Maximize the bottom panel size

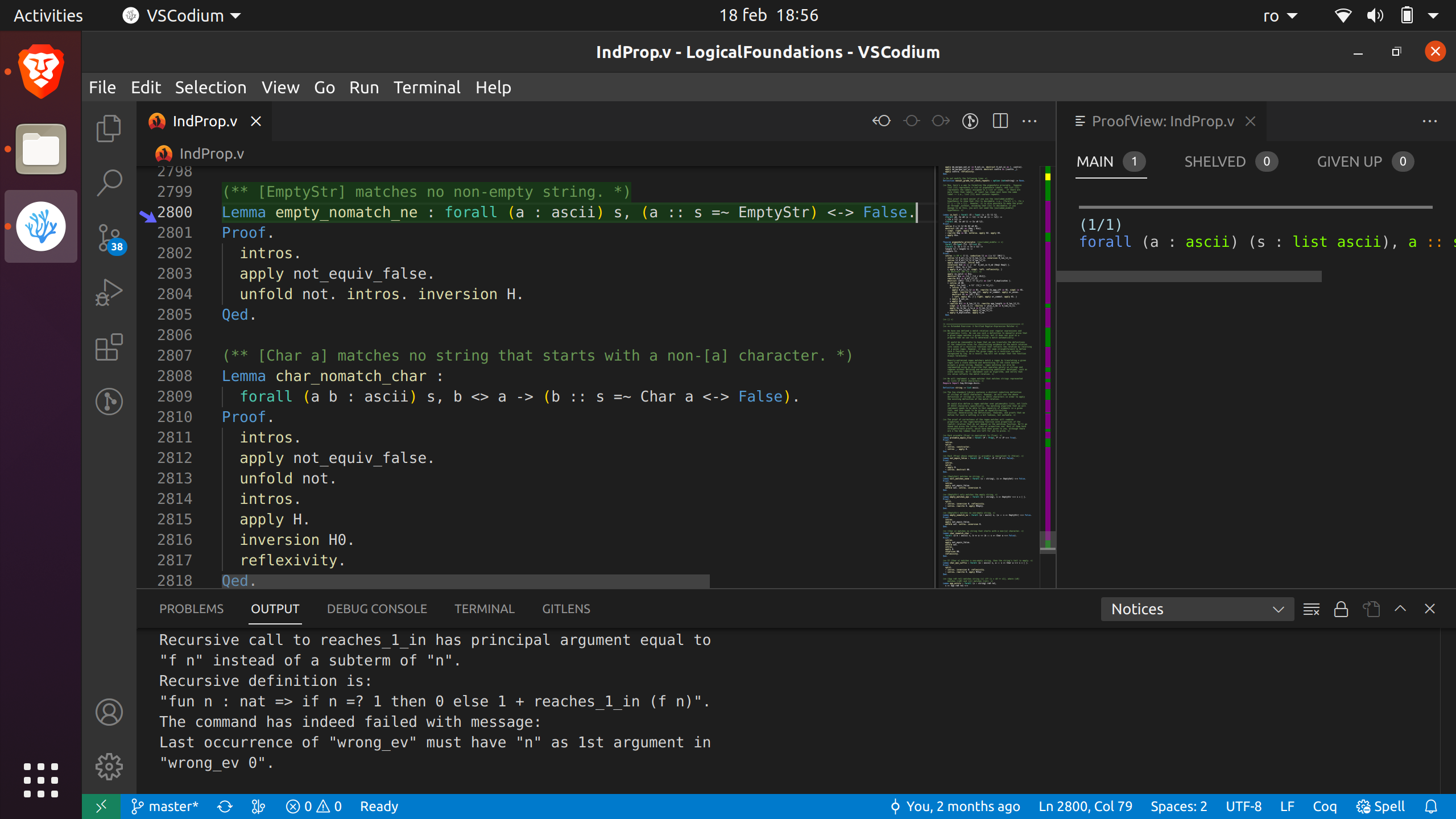1400,609
